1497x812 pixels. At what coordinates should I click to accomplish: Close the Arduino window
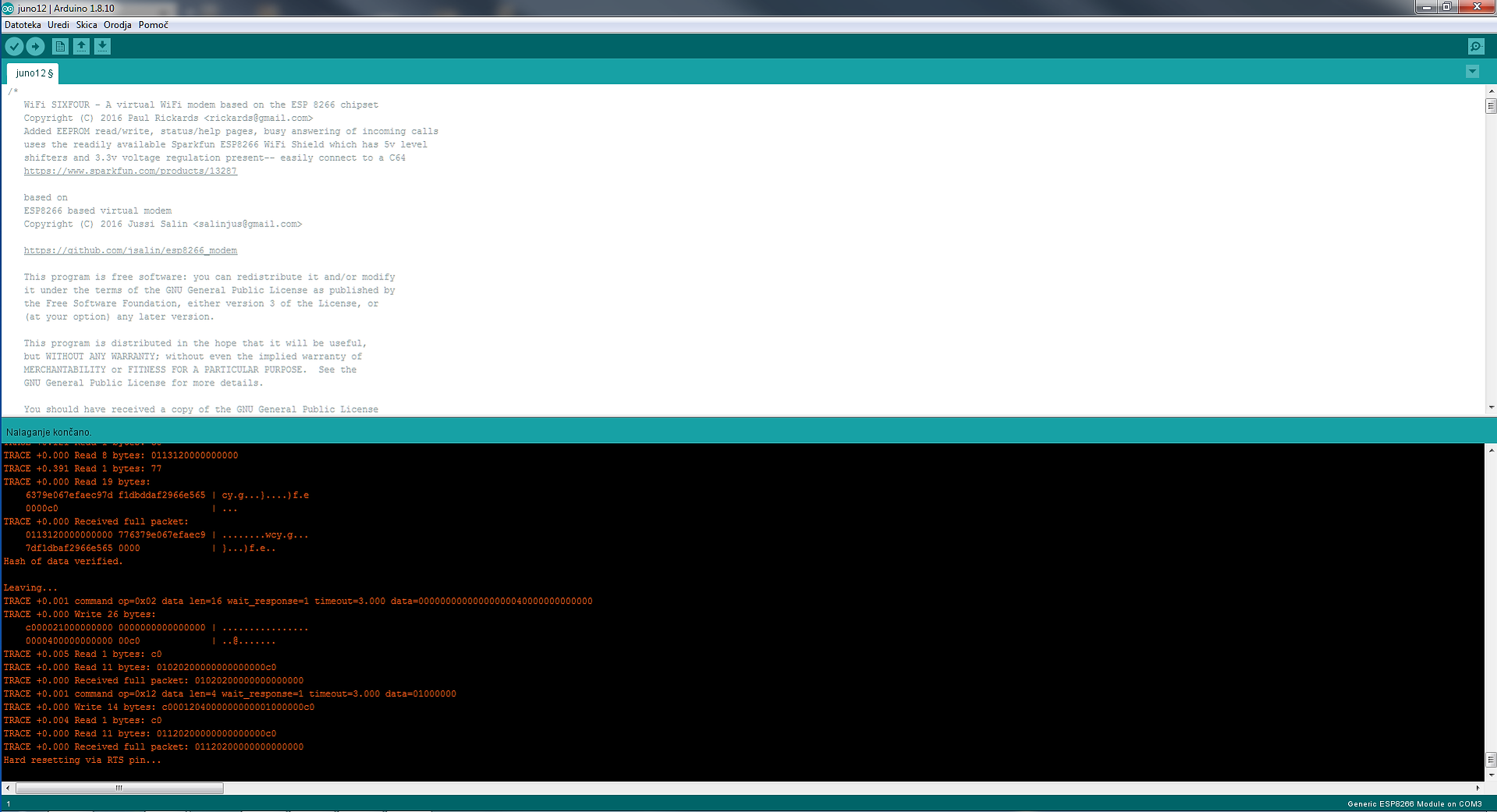(1476, 7)
